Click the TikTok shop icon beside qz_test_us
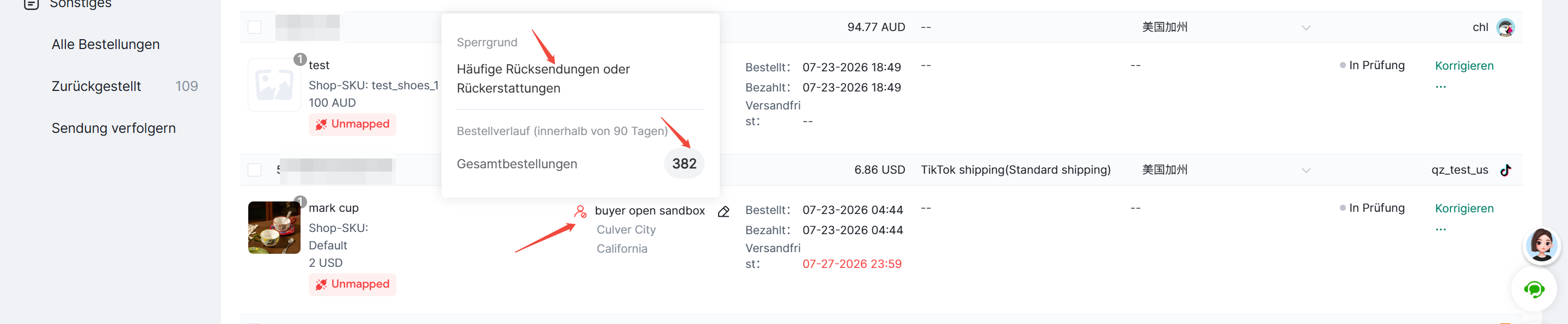Image resolution: width=1568 pixels, height=324 pixels. pyautogui.click(x=1505, y=170)
